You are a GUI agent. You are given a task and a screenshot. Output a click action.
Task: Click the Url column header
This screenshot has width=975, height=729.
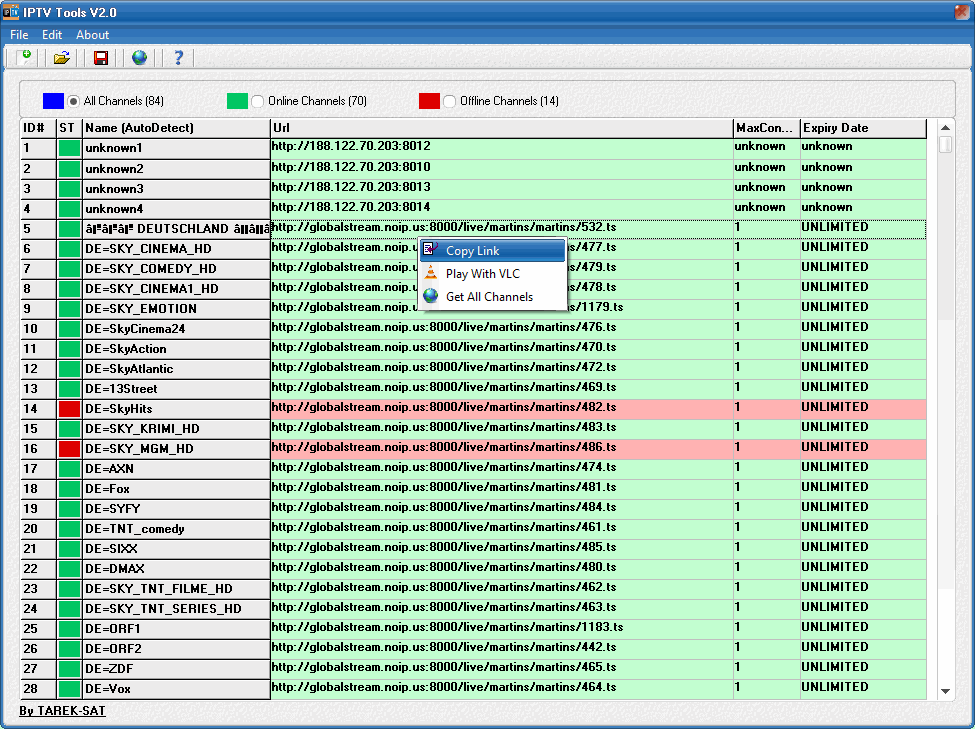tap(502, 128)
